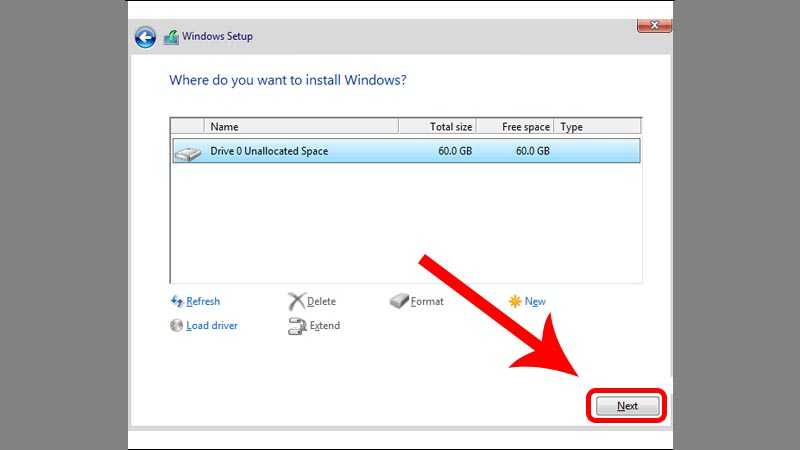The width and height of the screenshot is (800, 450).
Task: Sort by the Name column header
Action: (x=301, y=127)
